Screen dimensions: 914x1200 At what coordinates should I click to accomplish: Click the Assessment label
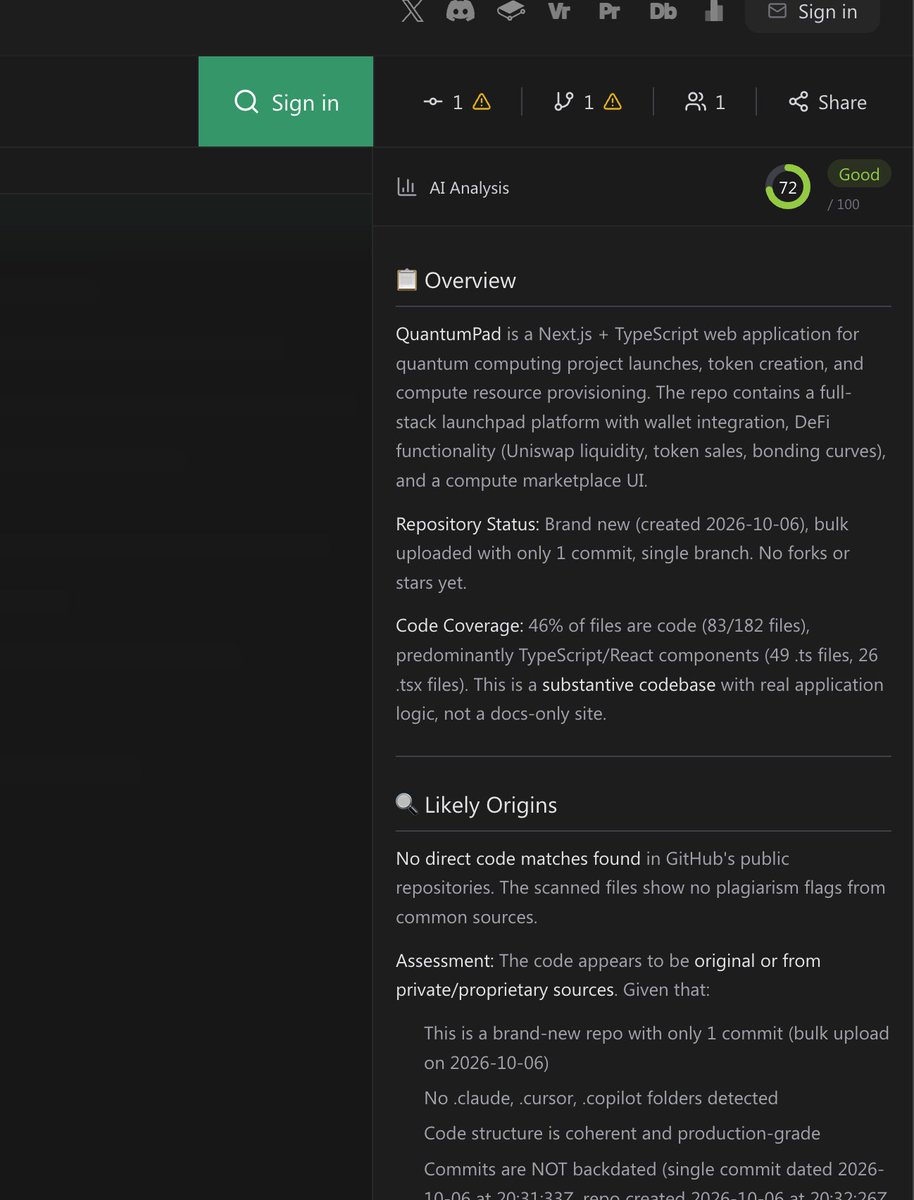coord(445,961)
